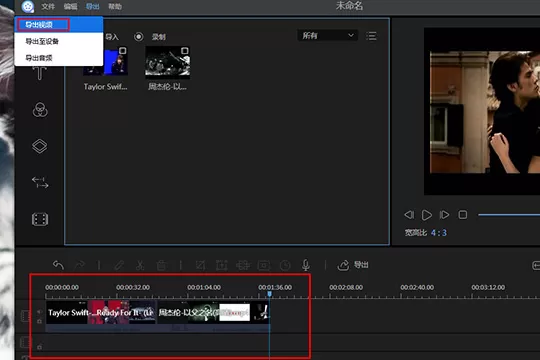Open the Text tool in sidebar
This screenshot has width=540, height=360.
click(40, 73)
